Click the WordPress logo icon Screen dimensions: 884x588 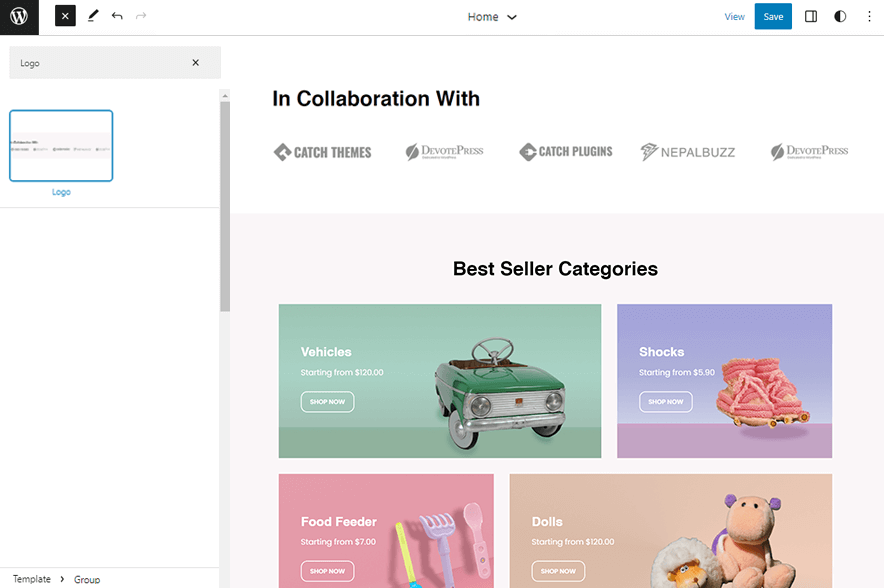click(19, 17)
